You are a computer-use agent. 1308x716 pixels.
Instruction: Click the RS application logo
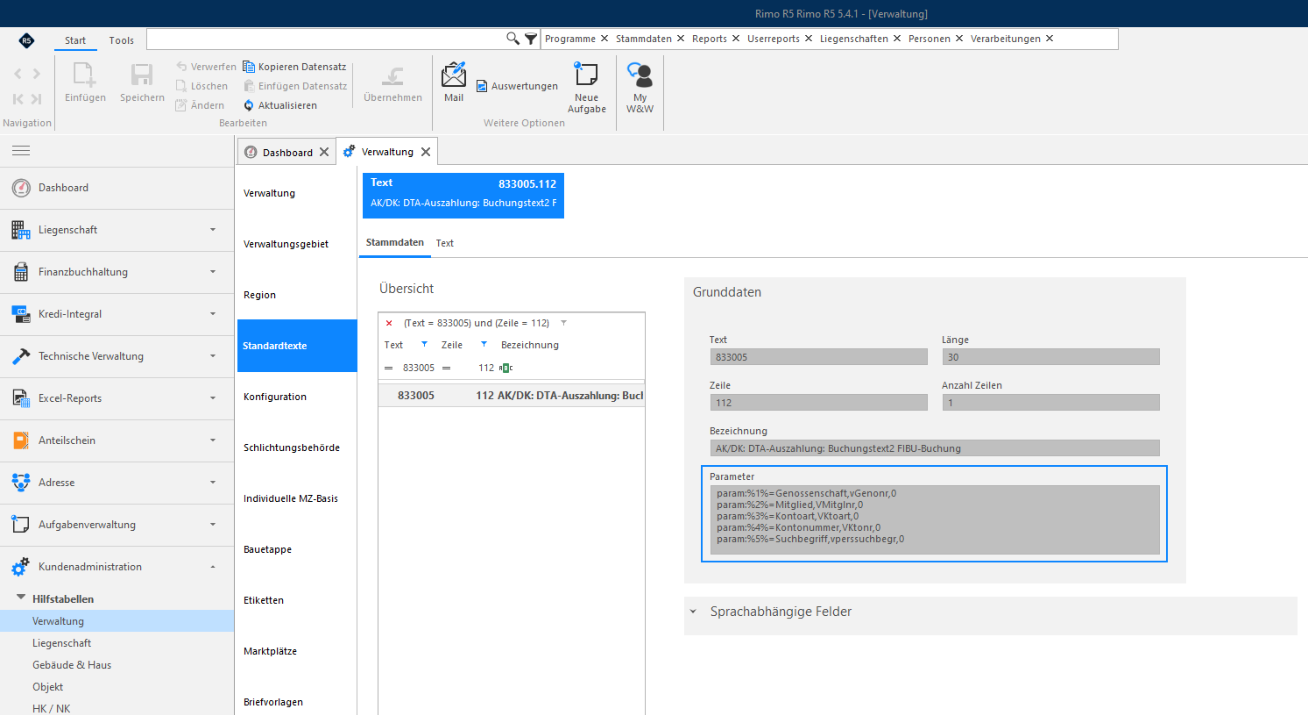26,40
